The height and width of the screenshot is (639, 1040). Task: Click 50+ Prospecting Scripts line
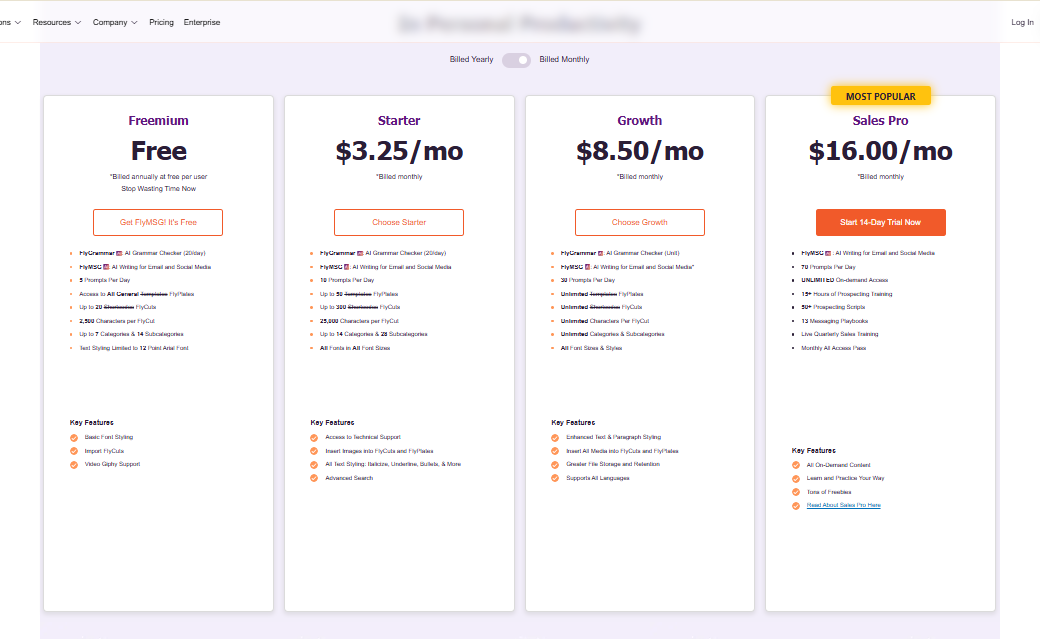[833, 307]
